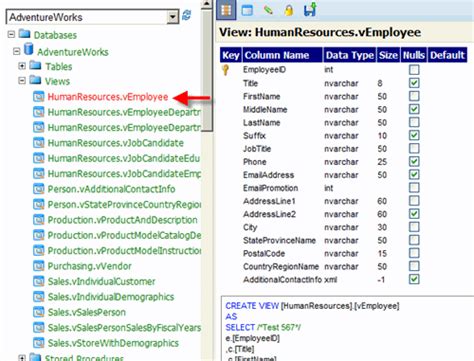Click the PostalCode column name
This screenshot has width=474, height=361.
click(x=264, y=254)
